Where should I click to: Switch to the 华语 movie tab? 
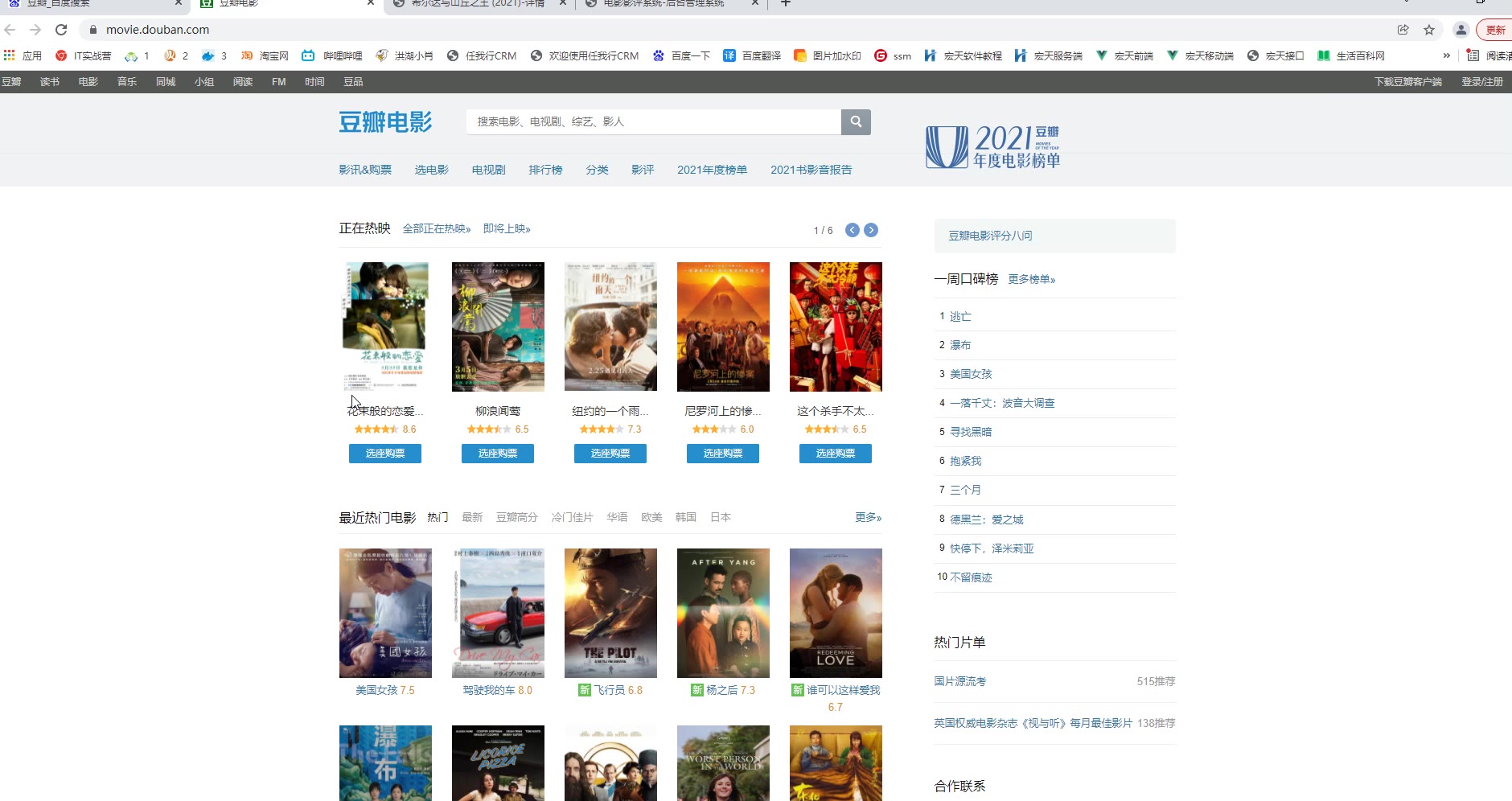[x=617, y=517]
